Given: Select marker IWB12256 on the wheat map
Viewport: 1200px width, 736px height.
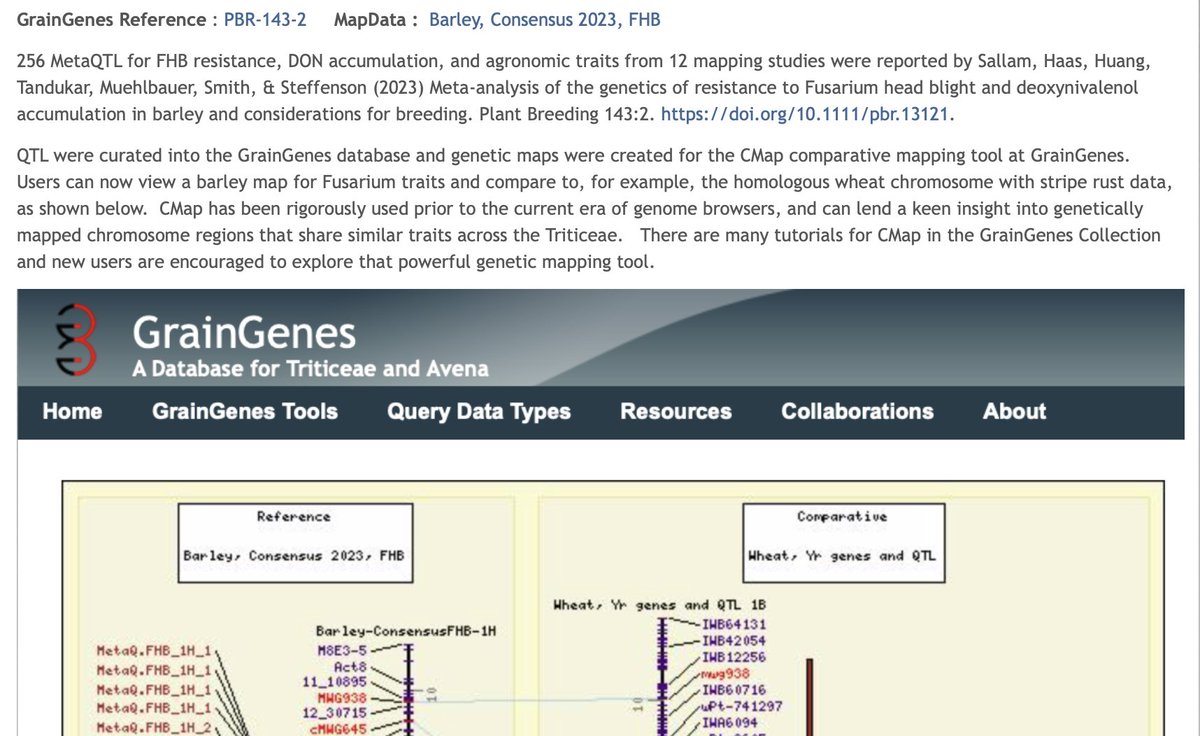Looking at the screenshot, I should 734,656.
